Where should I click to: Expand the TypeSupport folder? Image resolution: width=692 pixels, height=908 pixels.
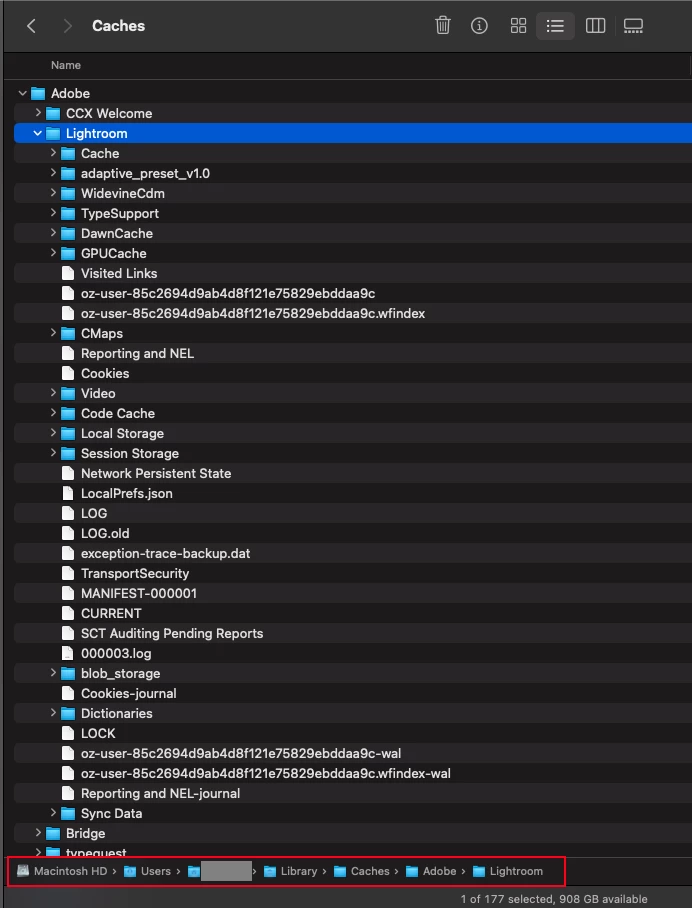click(53, 213)
